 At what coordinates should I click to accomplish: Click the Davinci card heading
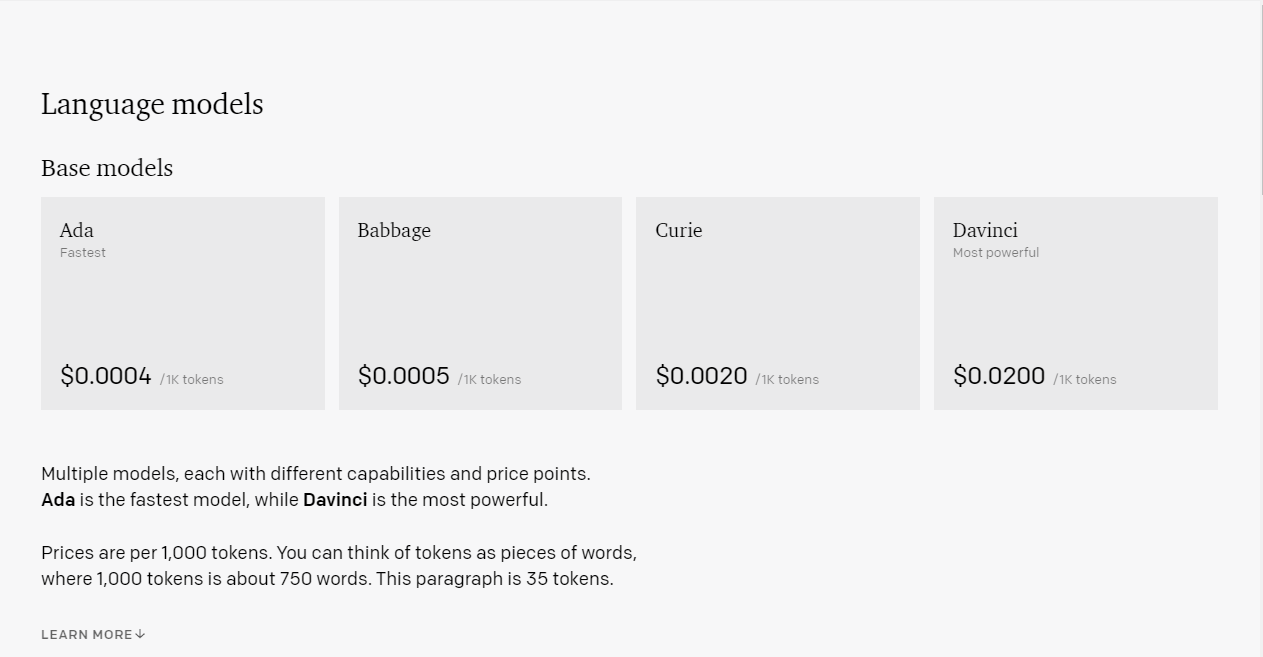click(985, 230)
